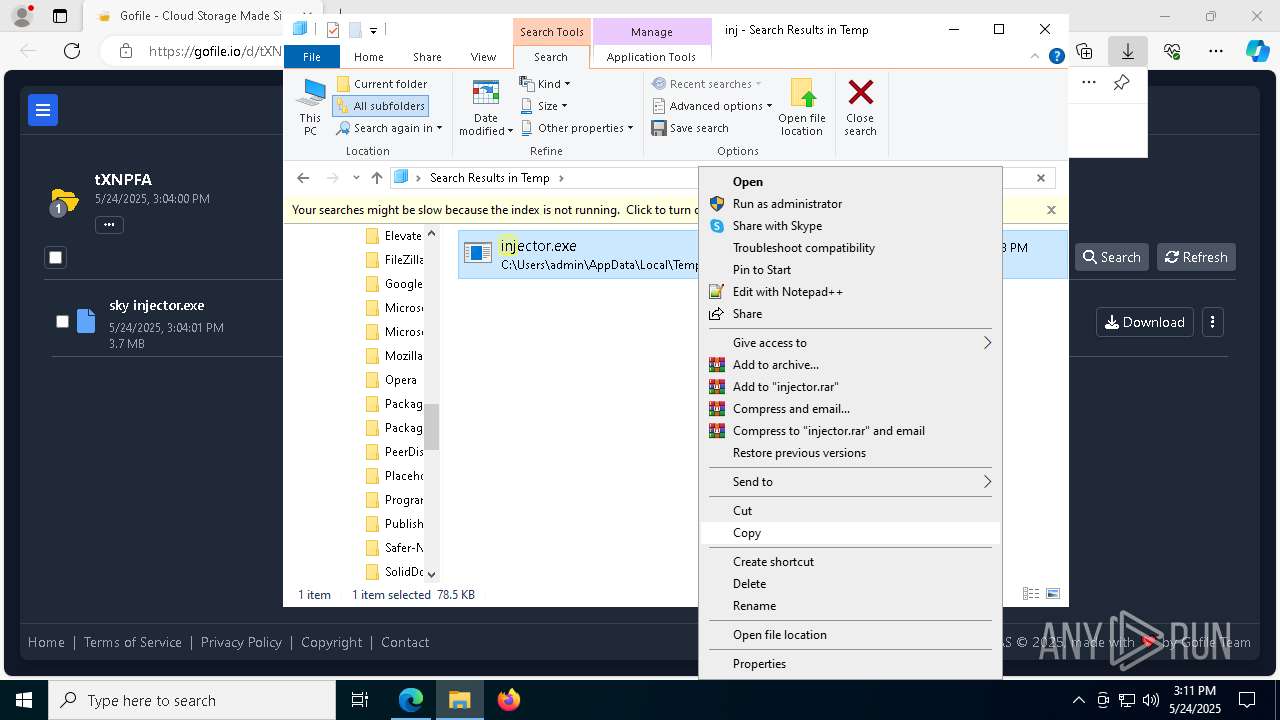Image resolution: width=1280 pixels, height=720 pixels.
Task: Download sky injector.exe file
Action: (x=1145, y=322)
